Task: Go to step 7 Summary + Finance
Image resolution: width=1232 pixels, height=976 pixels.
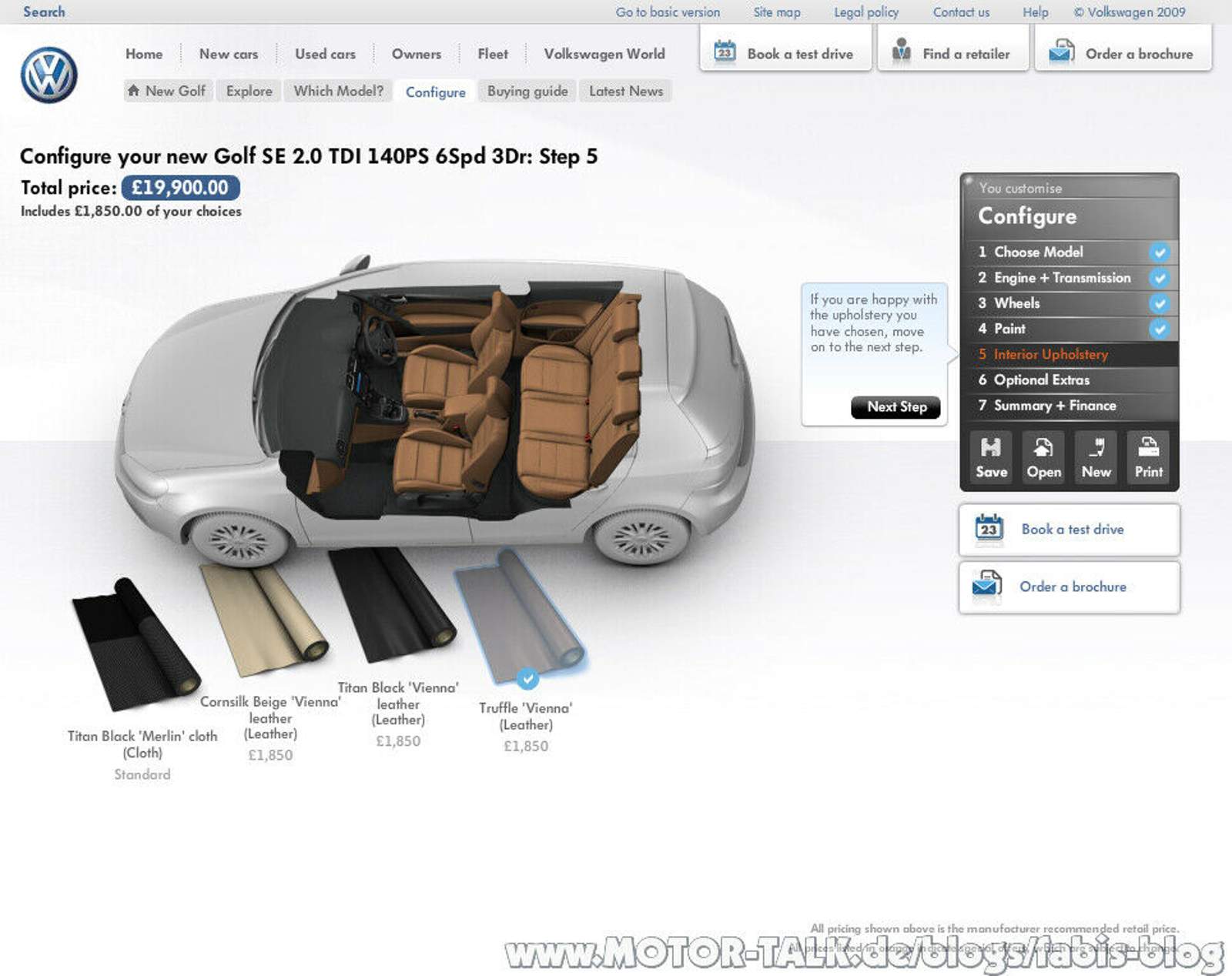Action: [x=1070, y=405]
